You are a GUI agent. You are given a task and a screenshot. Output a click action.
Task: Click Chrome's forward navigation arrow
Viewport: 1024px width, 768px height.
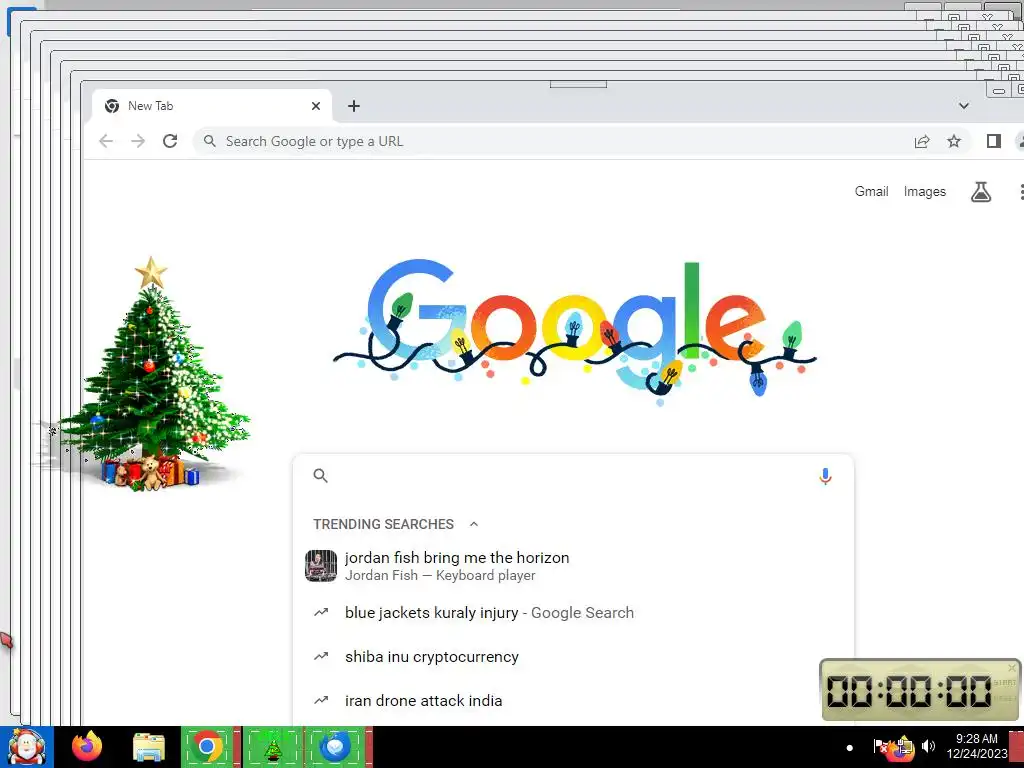138,141
